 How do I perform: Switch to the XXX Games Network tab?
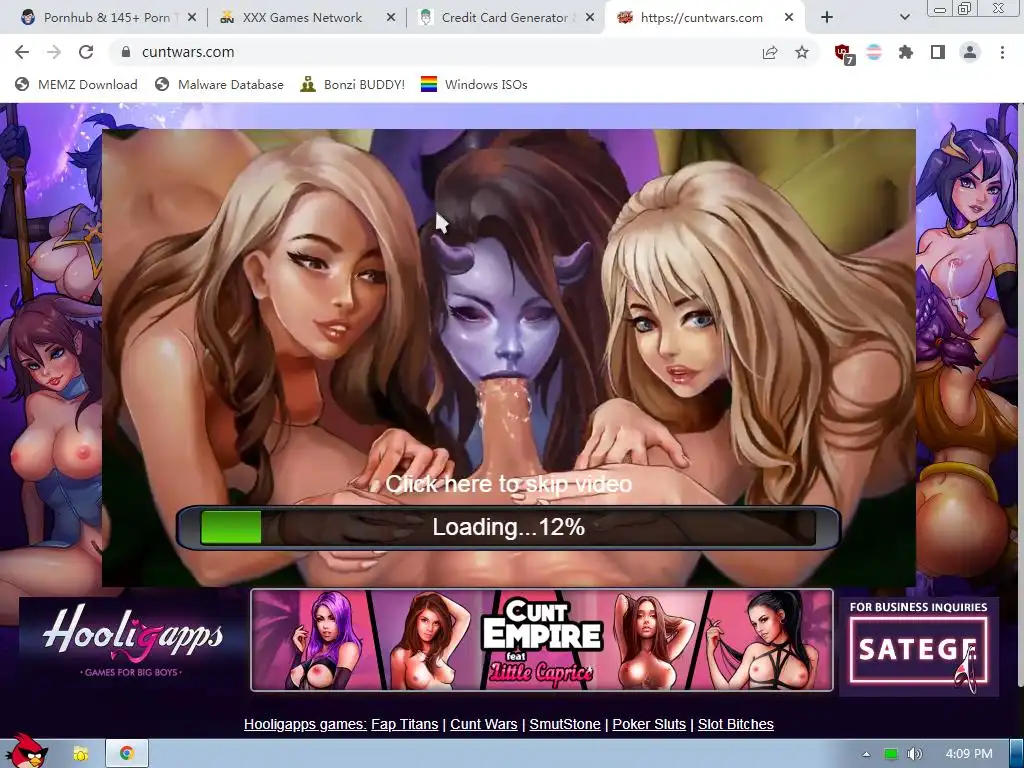tap(302, 18)
